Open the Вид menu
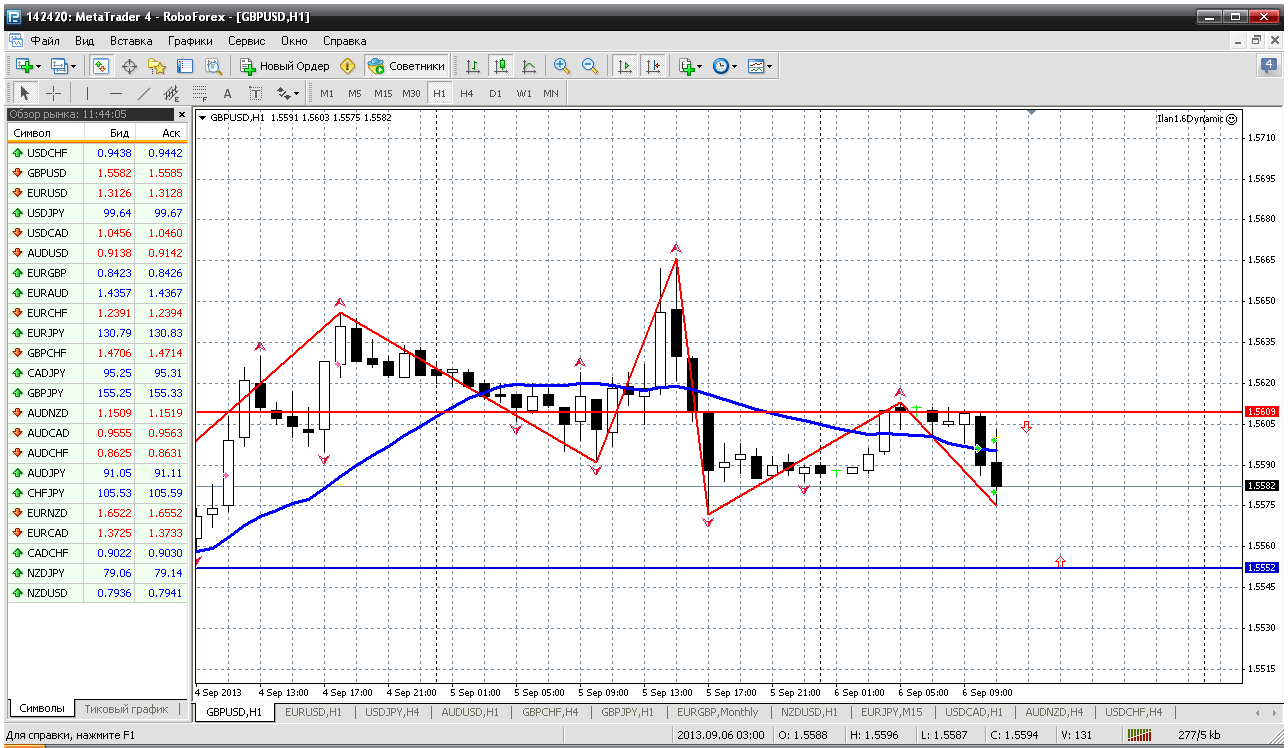The height and width of the screenshot is (748, 1288). coord(84,41)
